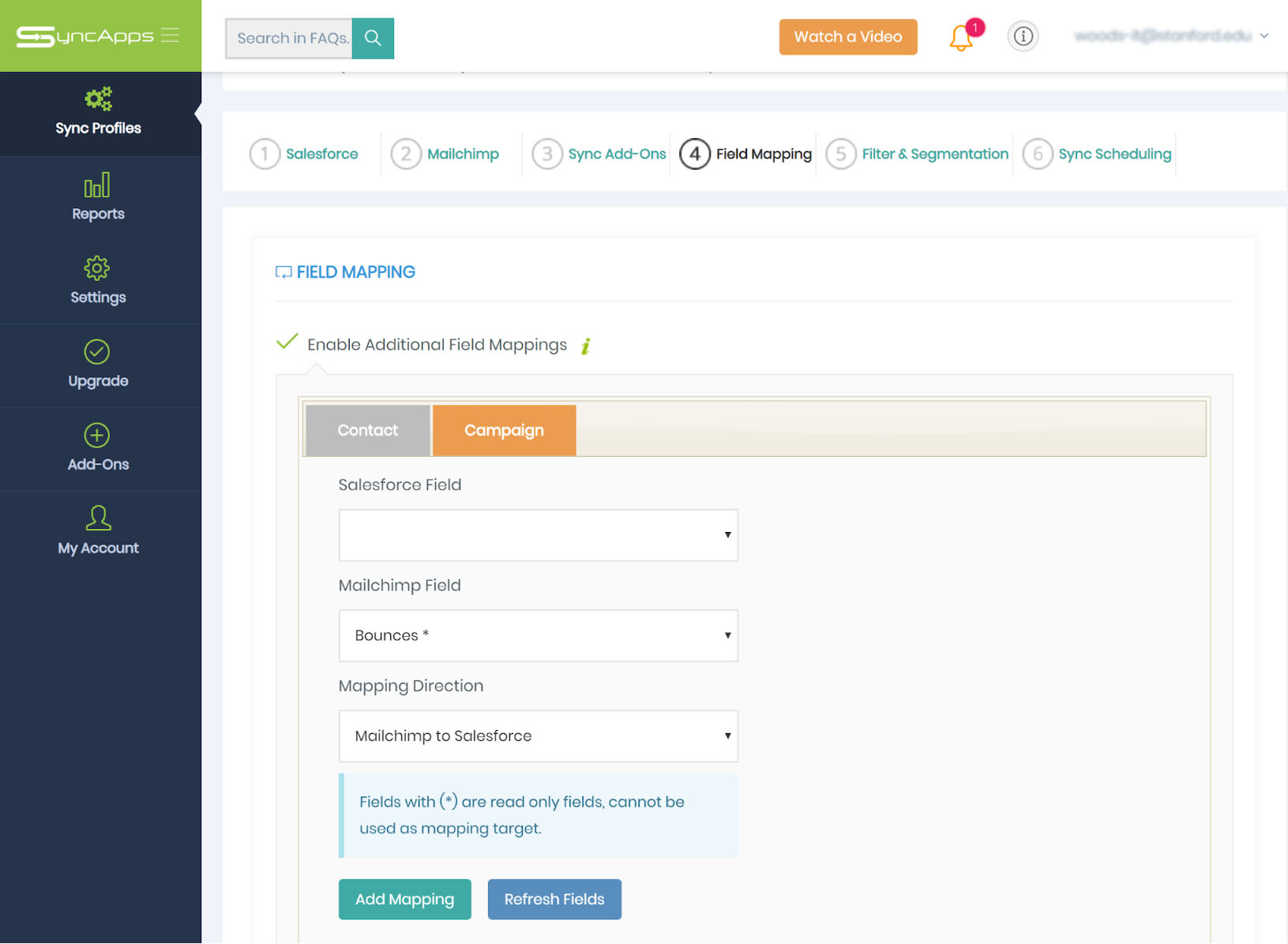Screen dimensions: 1288x944
Task: Click the Field Mapping heading icon
Action: (x=284, y=272)
